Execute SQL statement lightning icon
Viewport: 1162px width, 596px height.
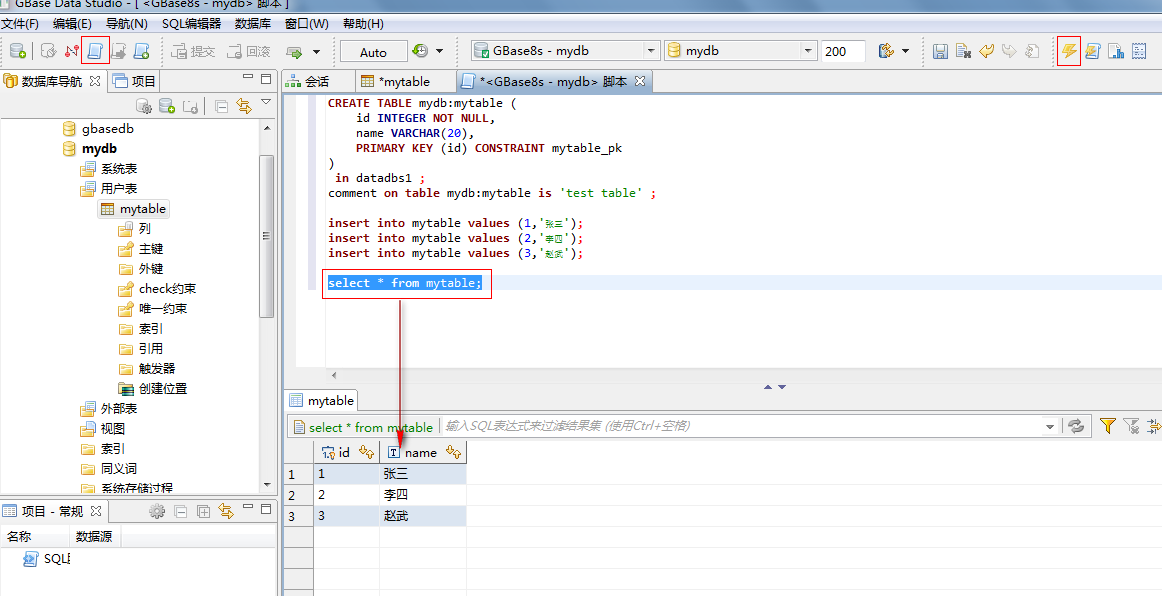[1069, 51]
